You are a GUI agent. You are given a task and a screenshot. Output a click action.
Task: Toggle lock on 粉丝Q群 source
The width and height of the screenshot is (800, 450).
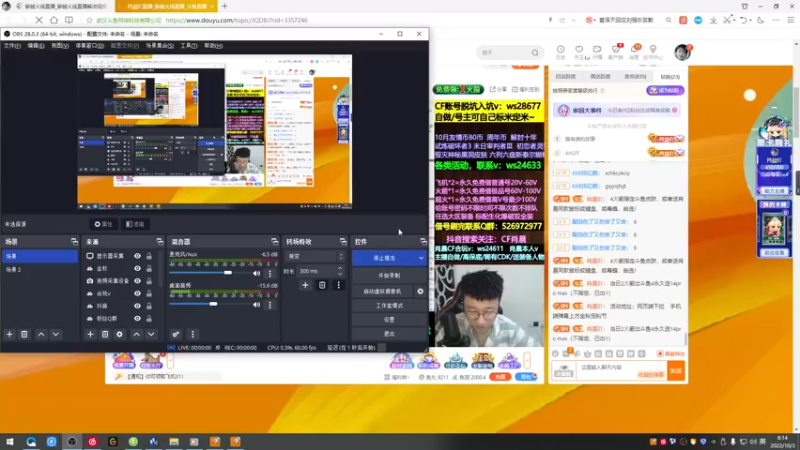pyautogui.click(x=149, y=318)
